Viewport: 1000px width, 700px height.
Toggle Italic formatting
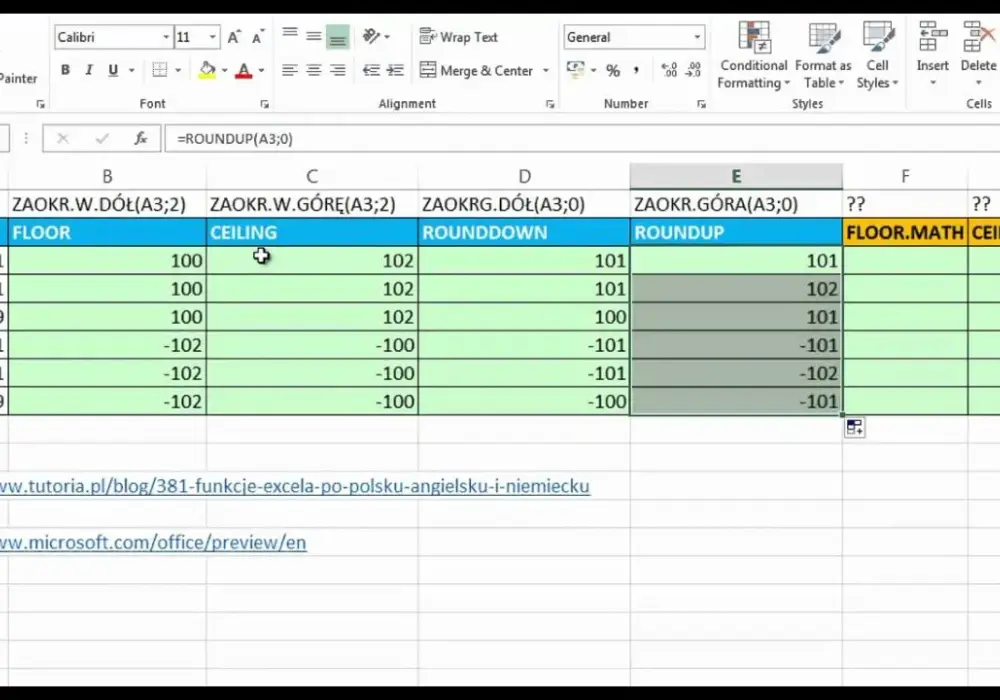click(89, 70)
